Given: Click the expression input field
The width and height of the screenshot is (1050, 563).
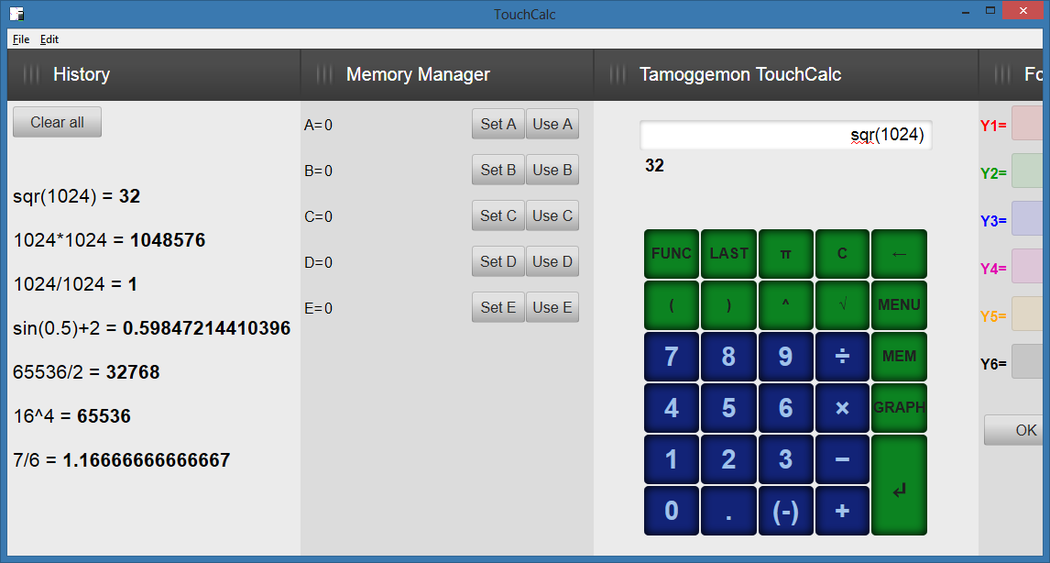Looking at the screenshot, I should [785, 135].
